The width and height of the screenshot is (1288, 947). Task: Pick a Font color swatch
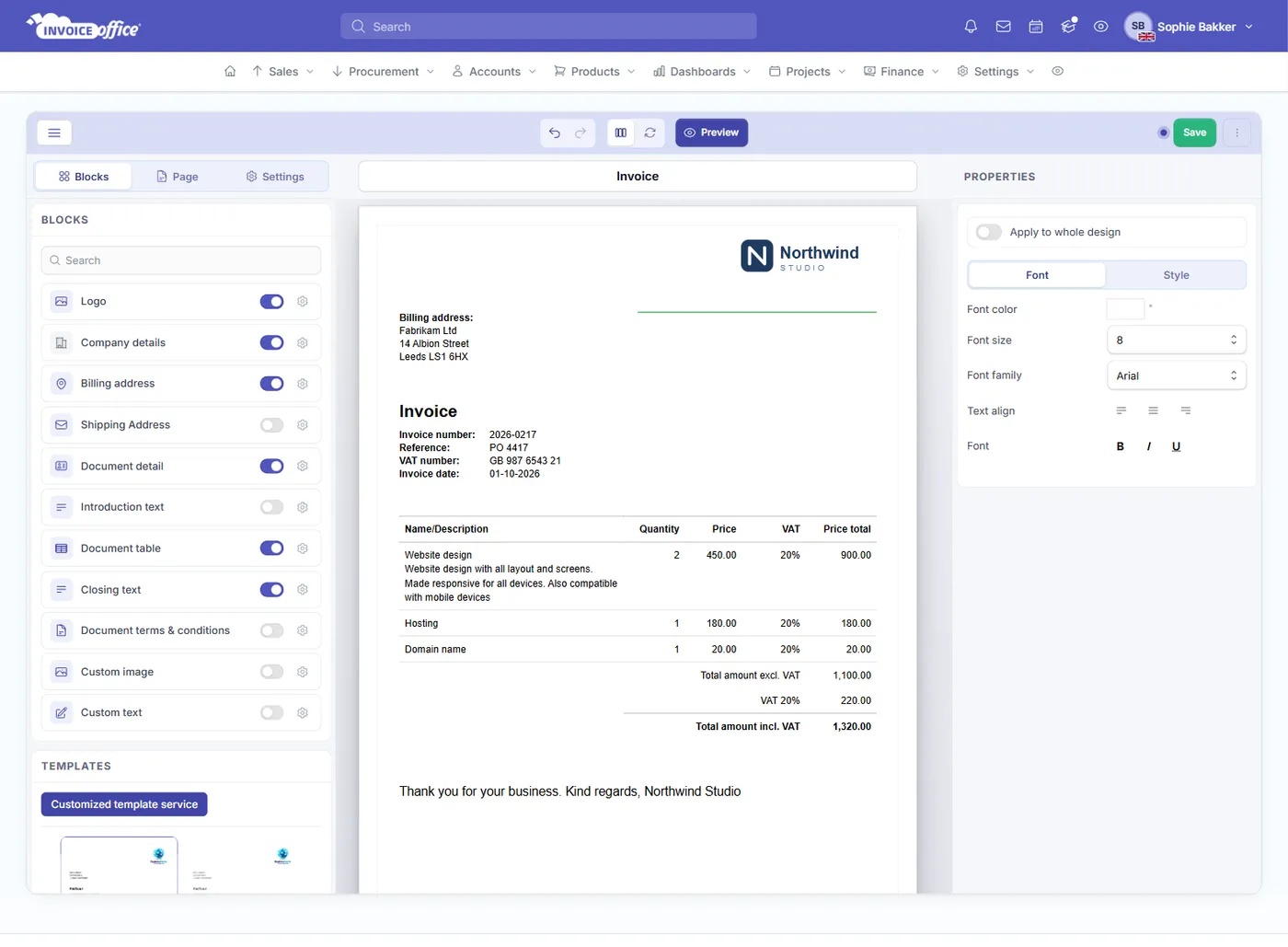coord(1125,309)
